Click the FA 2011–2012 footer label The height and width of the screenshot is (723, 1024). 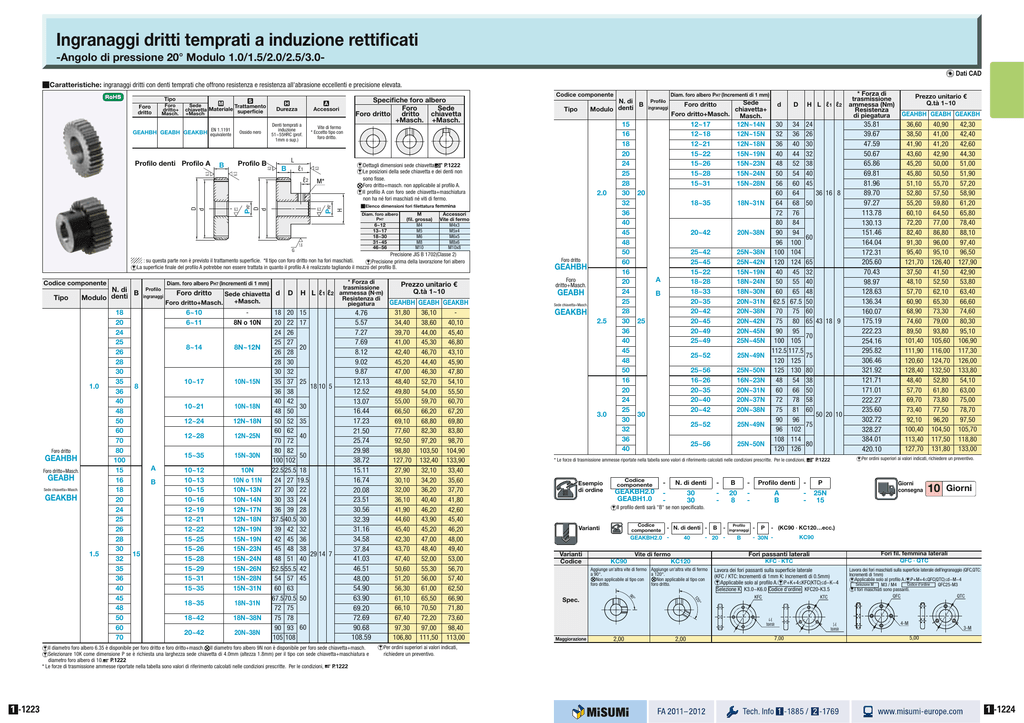point(681,711)
